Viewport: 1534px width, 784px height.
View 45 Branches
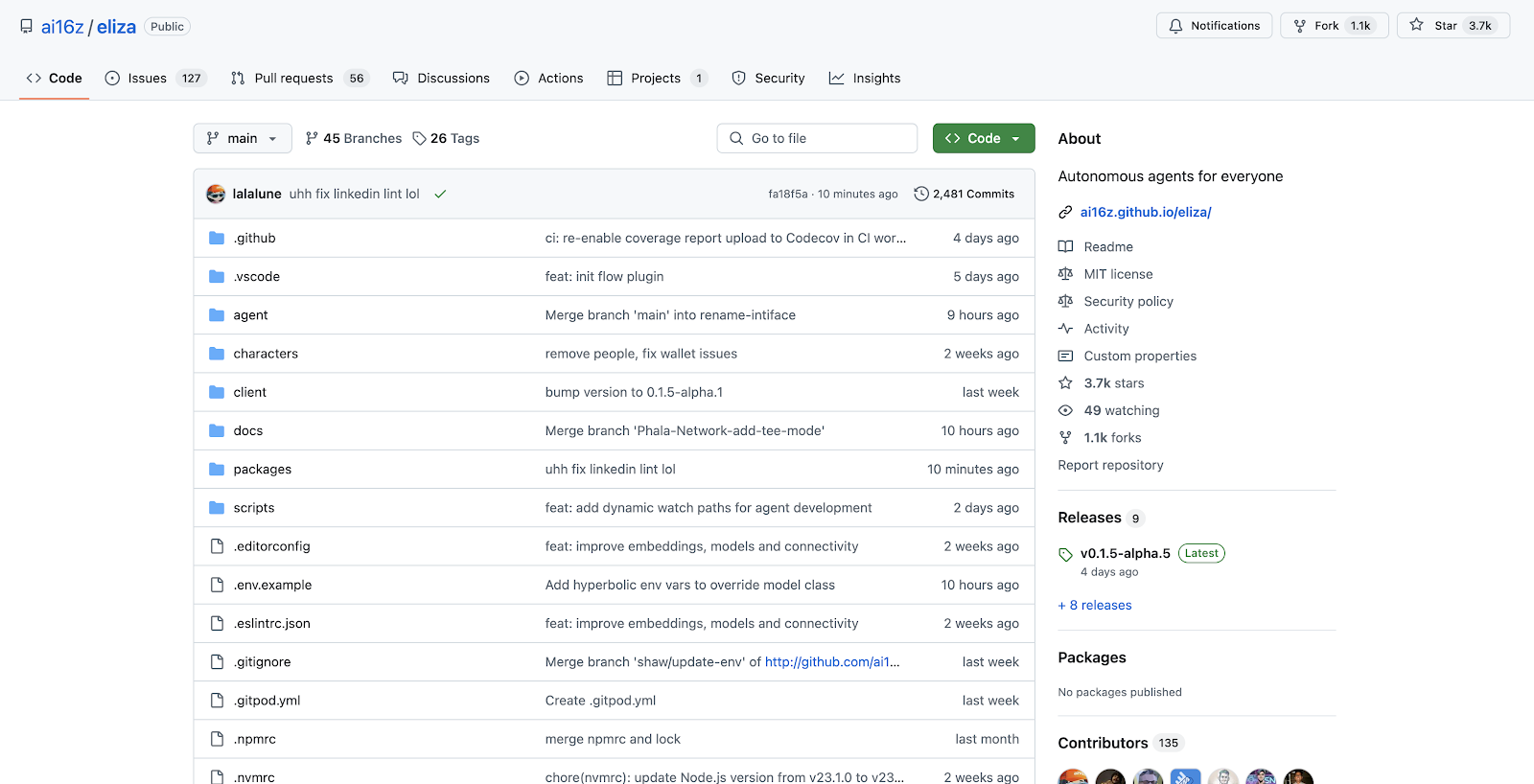[x=354, y=138]
